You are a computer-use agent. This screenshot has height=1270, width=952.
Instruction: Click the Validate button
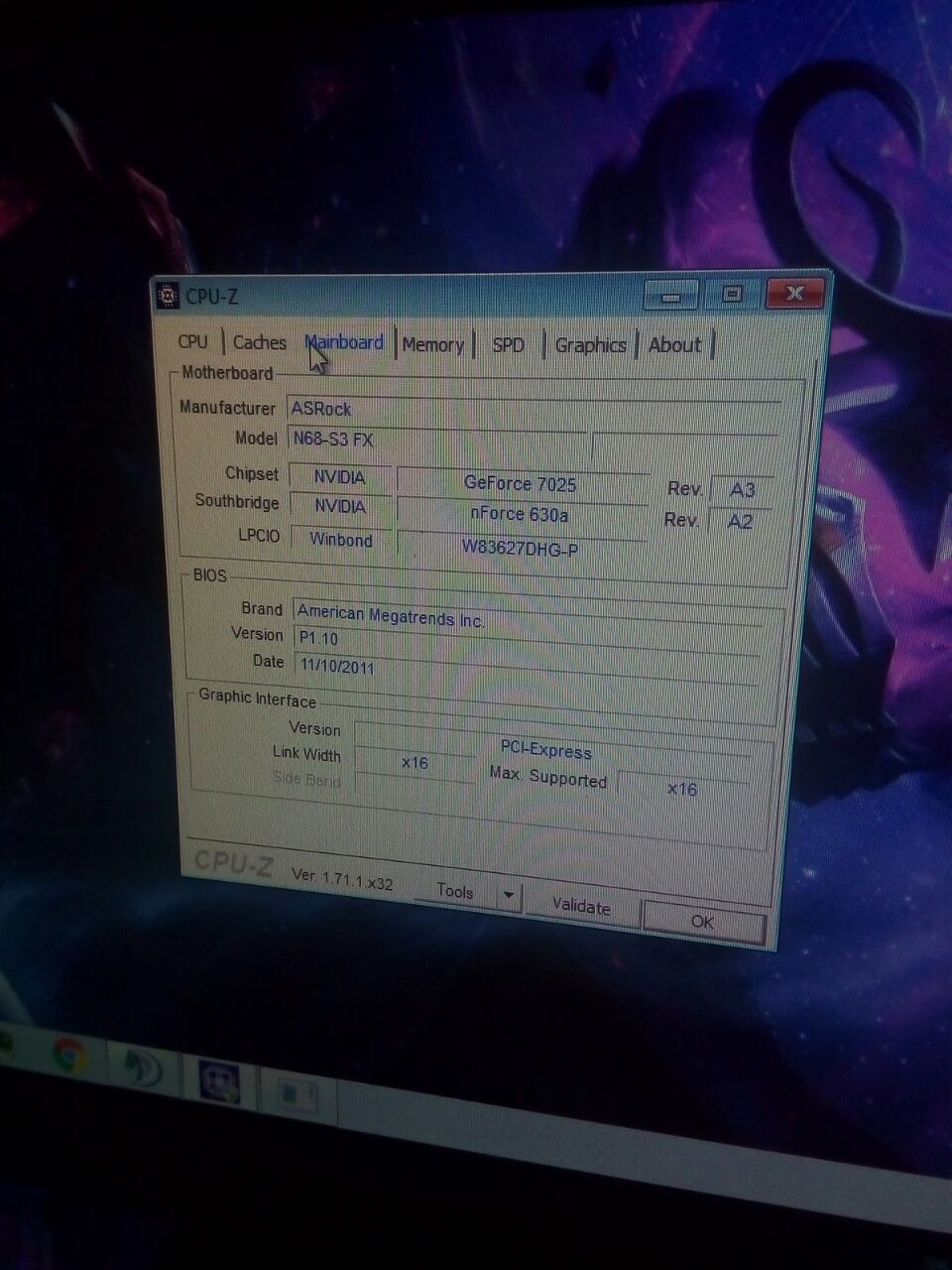pyautogui.click(x=581, y=906)
